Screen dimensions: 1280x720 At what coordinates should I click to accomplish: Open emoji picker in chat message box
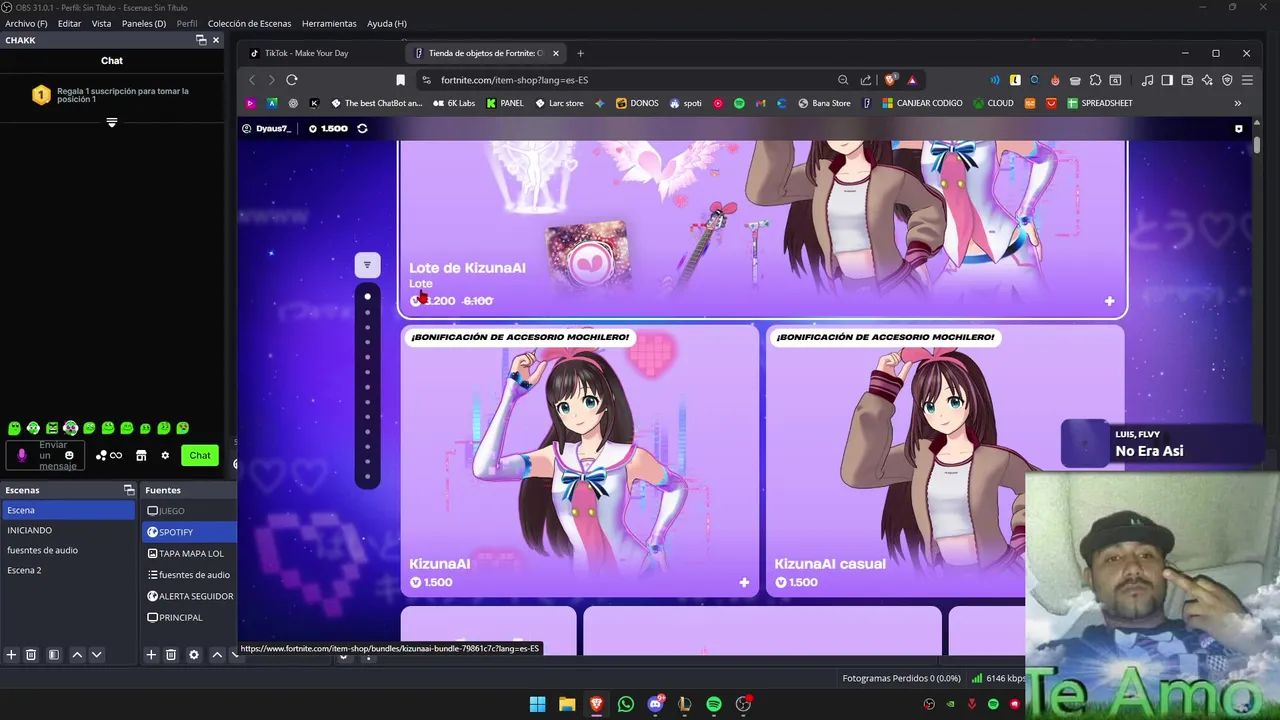tap(69, 456)
